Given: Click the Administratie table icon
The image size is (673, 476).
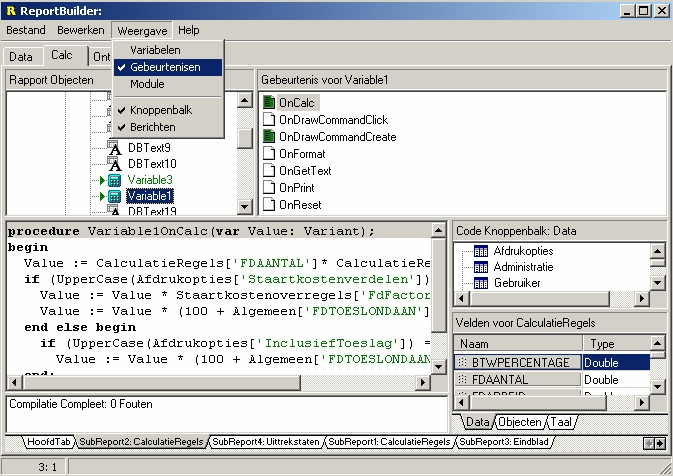Looking at the screenshot, I should (x=481, y=267).
